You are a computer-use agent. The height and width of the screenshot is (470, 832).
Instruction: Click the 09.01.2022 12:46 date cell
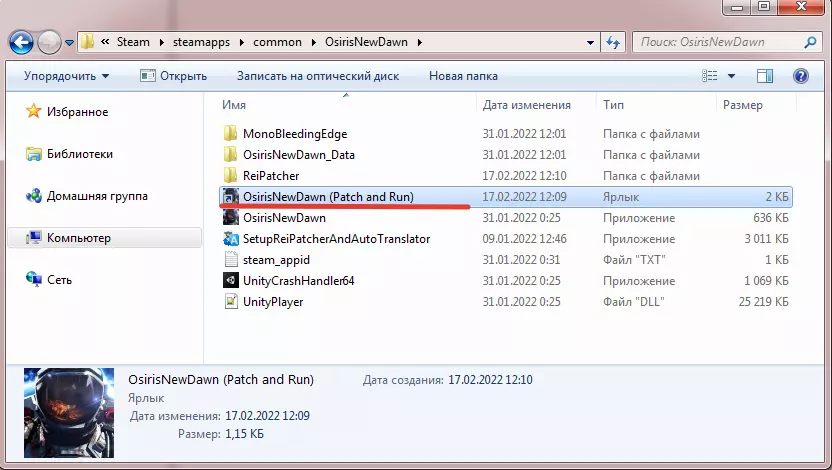524,239
